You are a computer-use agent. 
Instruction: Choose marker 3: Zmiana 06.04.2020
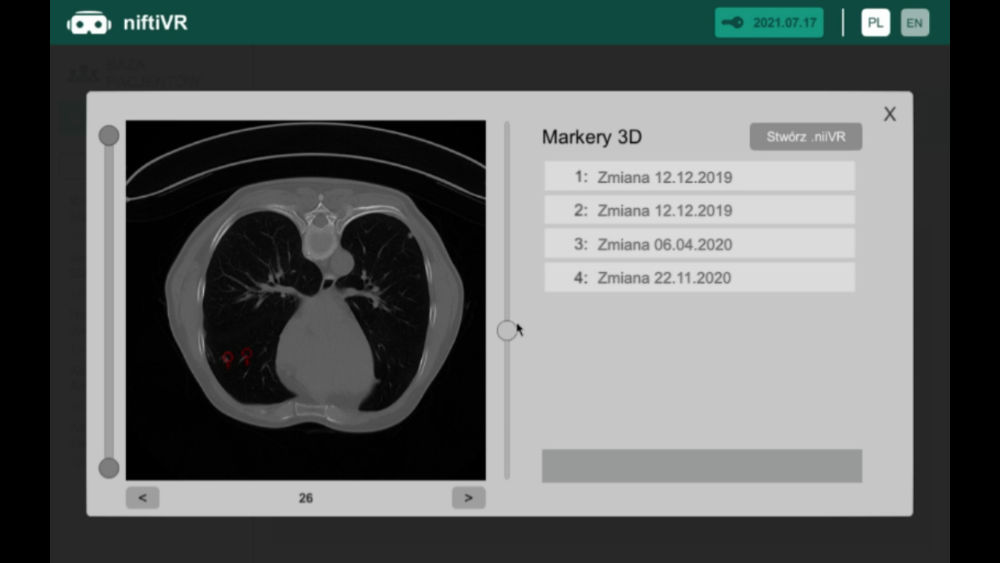(699, 244)
